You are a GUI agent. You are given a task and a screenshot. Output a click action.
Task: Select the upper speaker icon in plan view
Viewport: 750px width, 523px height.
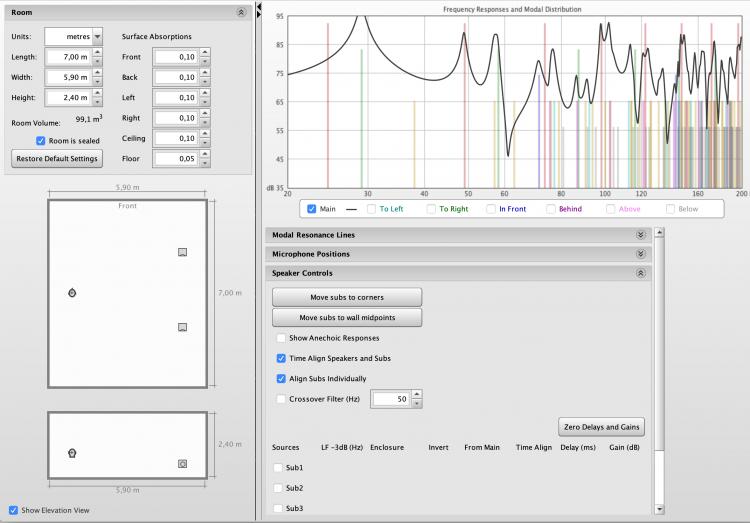[182, 252]
